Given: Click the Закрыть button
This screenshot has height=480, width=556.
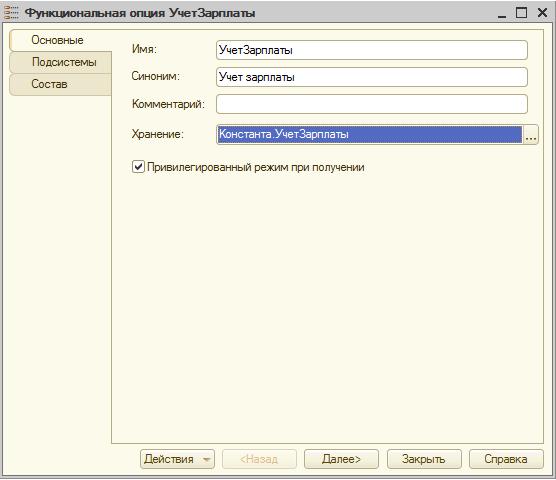Looking at the screenshot, I should click(x=424, y=459).
